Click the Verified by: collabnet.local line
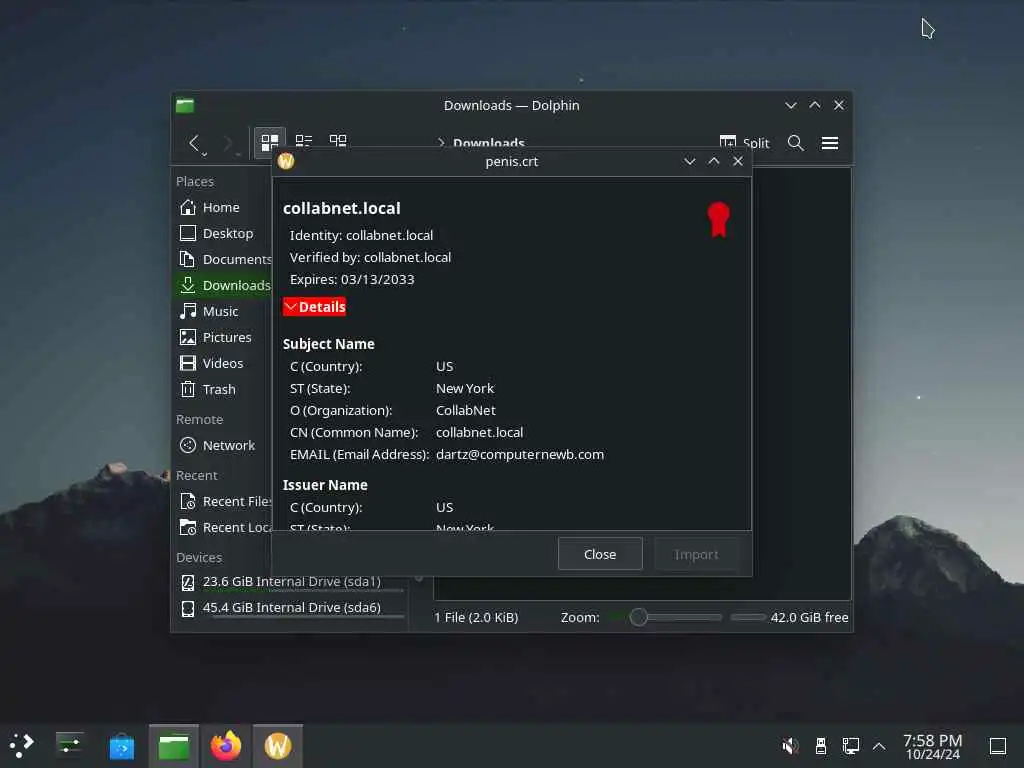Screen dimensions: 1024x768 pyautogui.click(x=370, y=257)
